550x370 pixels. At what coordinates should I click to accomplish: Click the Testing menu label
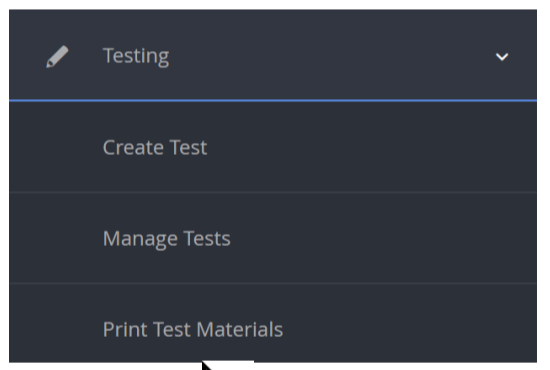(x=136, y=56)
